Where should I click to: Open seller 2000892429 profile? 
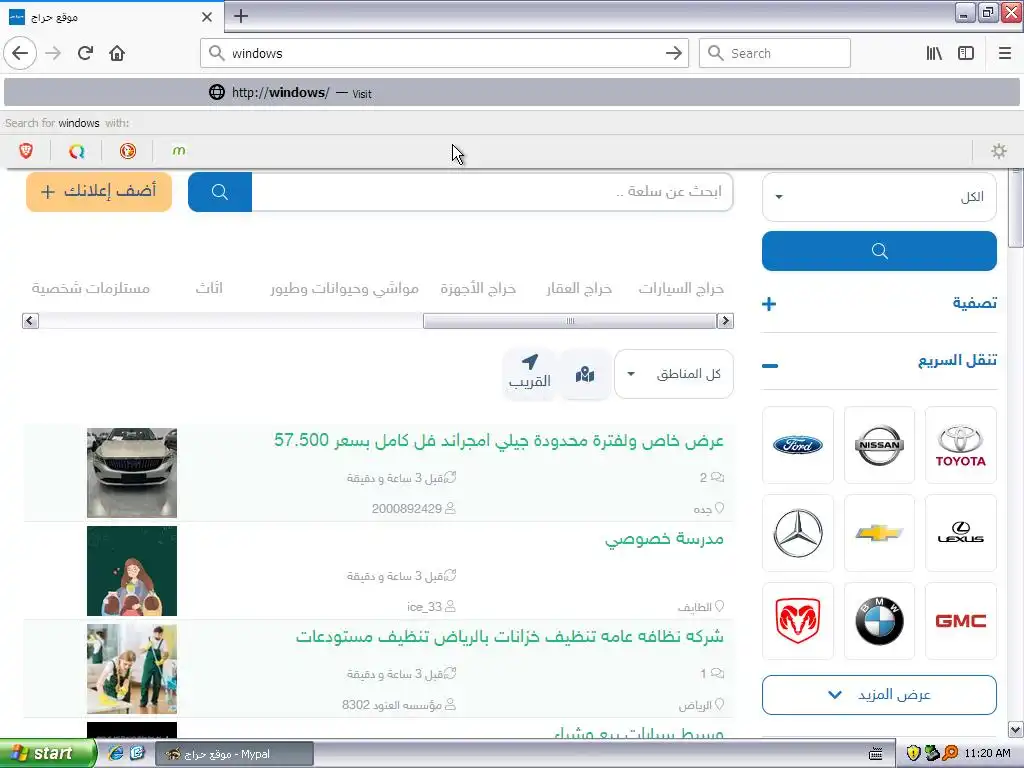[413, 509]
